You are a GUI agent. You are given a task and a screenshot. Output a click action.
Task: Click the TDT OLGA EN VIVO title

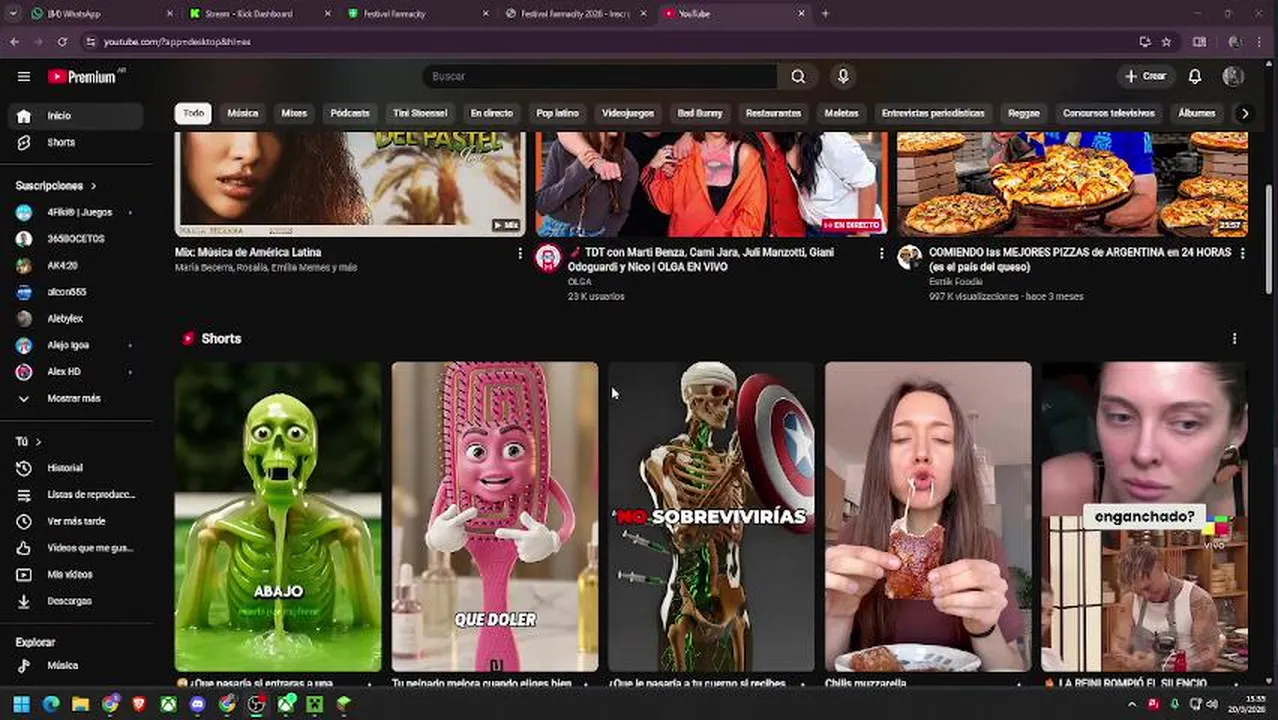tap(700, 260)
